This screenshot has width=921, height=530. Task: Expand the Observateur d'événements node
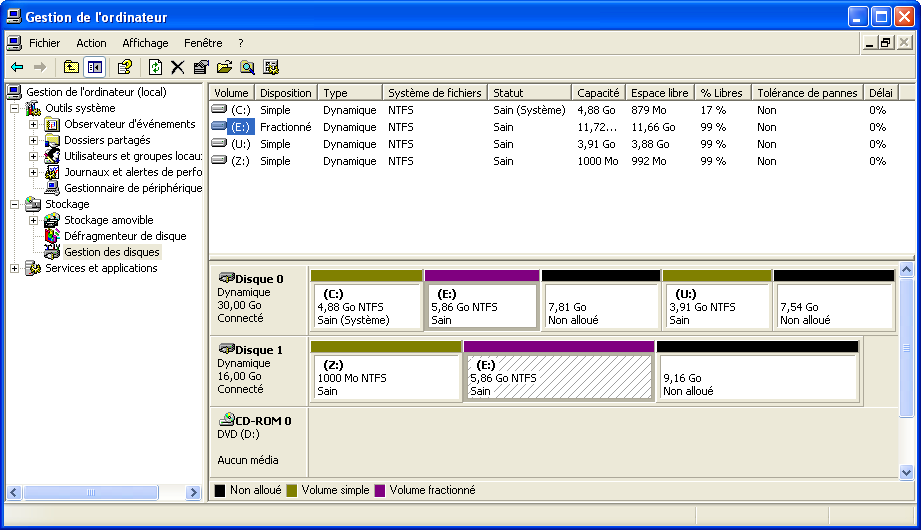(33, 124)
